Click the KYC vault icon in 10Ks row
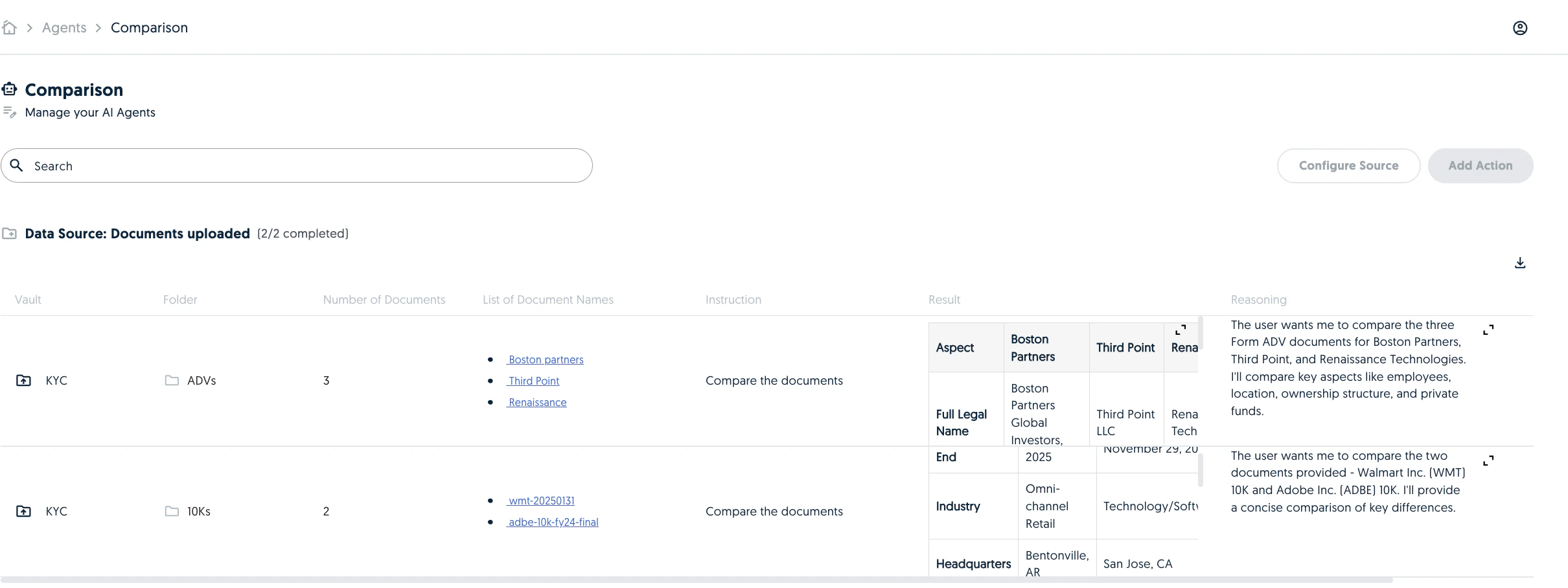Image resolution: width=1568 pixels, height=588 pixels. click(x=23, y=511)
